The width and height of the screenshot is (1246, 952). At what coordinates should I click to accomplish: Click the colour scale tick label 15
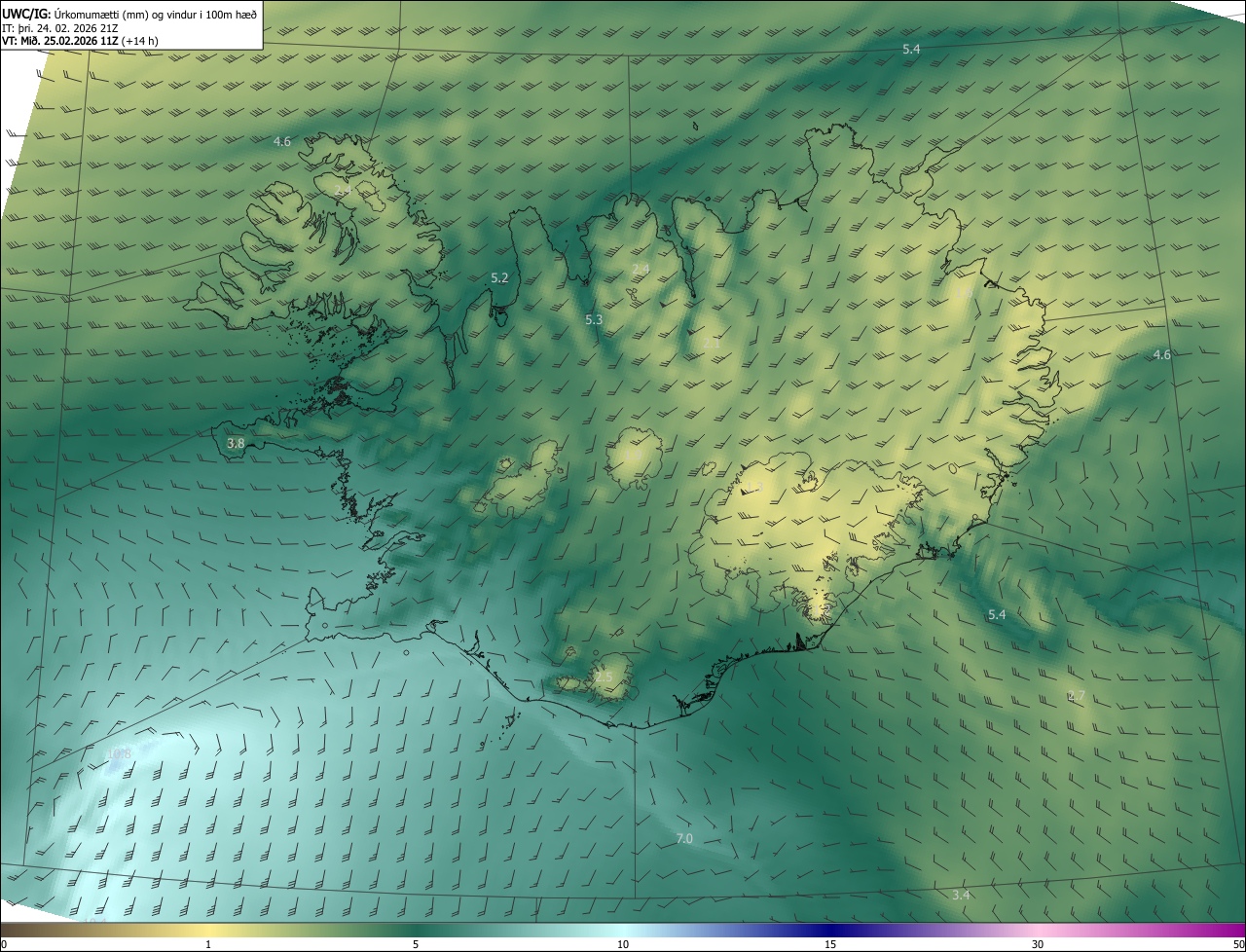[830, 945]
